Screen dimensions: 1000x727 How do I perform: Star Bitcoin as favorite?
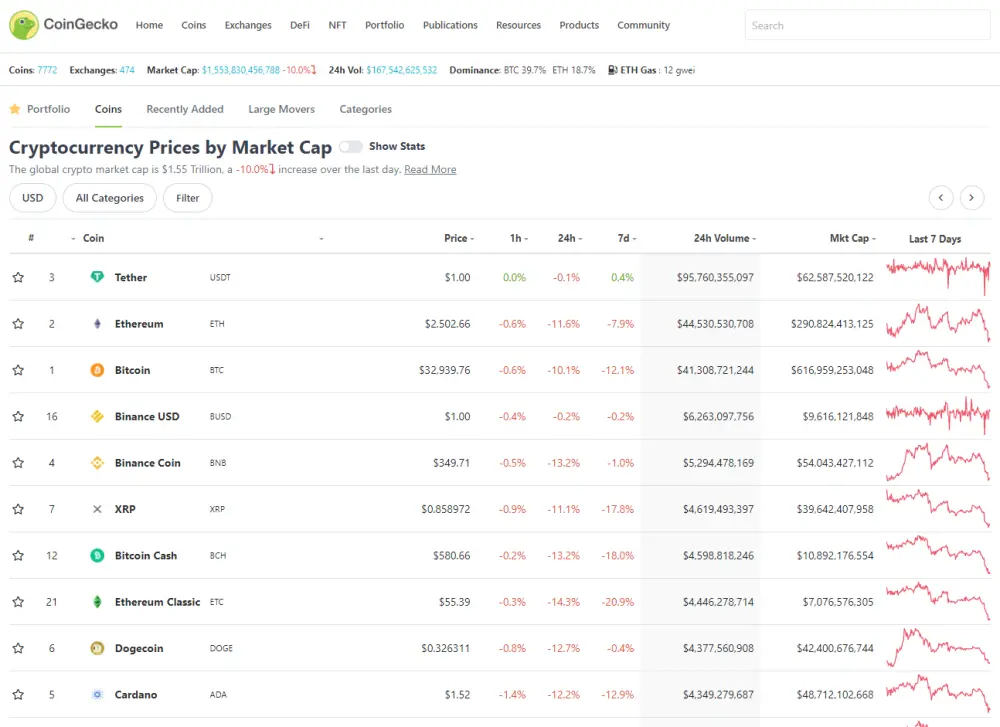point(18,370)
